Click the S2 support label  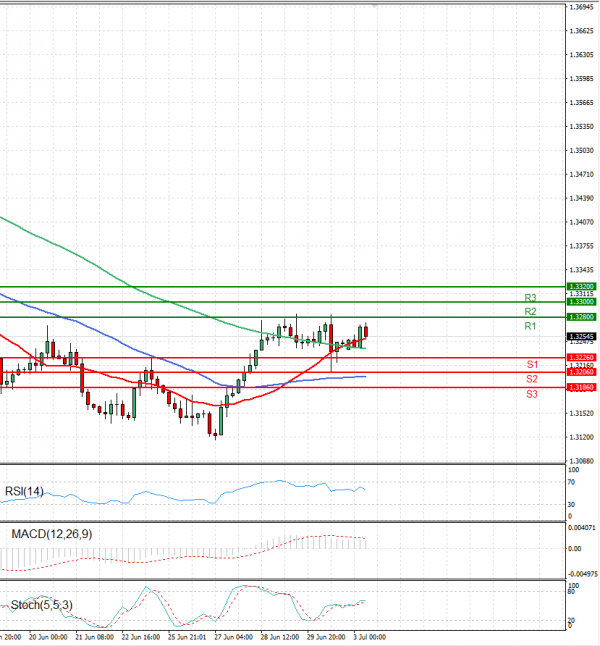(x=532, y=380)
